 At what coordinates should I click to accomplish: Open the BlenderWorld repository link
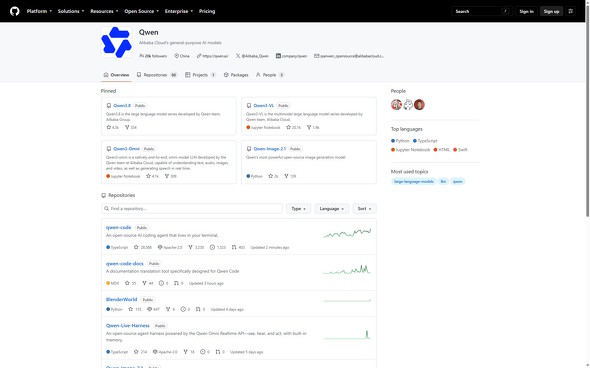pos(122,300)
